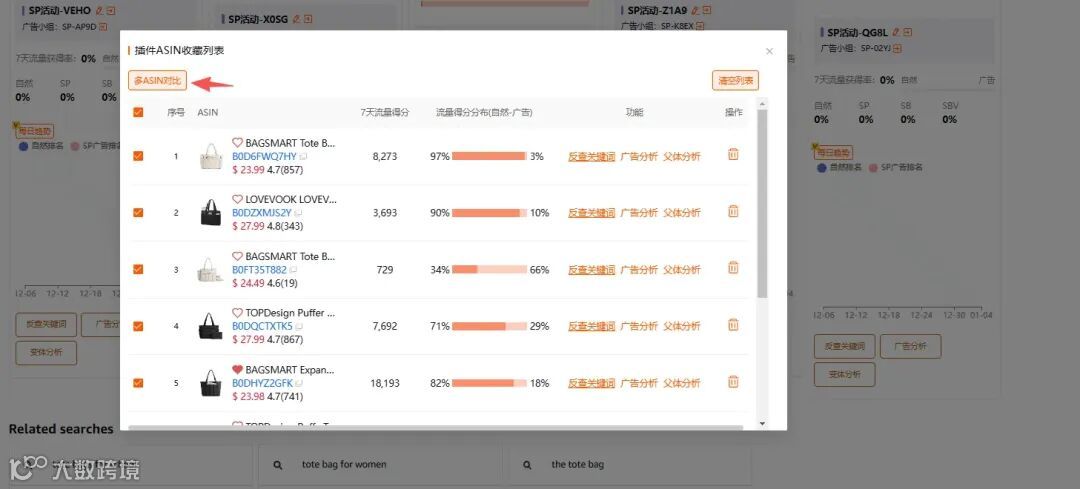
Task: Copy ASIN B0DQCTXTK5 with copy icon
Action: coord(298,326)
